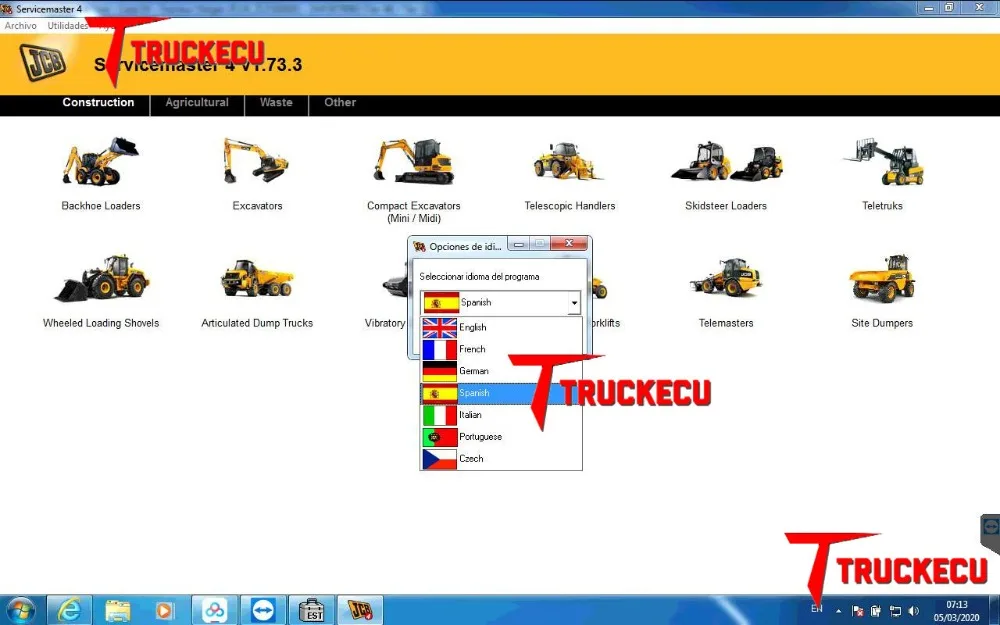Image resolution: width=1000 pixels, height=625 pixels.
Task: Switch to the Other tab
Action: pyautogui.click(x=340, y=103)
